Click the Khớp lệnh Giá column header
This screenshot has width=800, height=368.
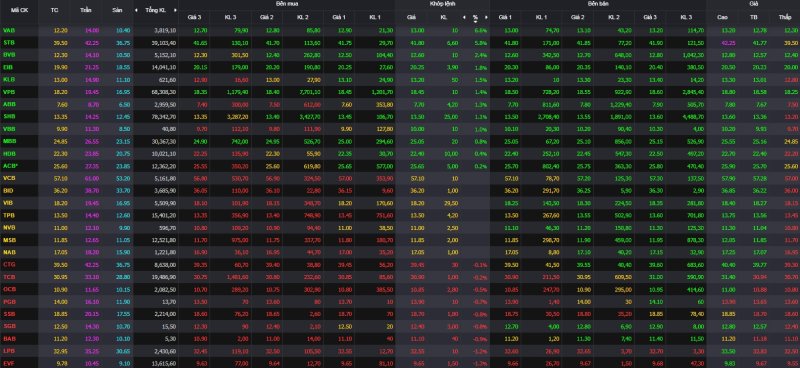411,17
